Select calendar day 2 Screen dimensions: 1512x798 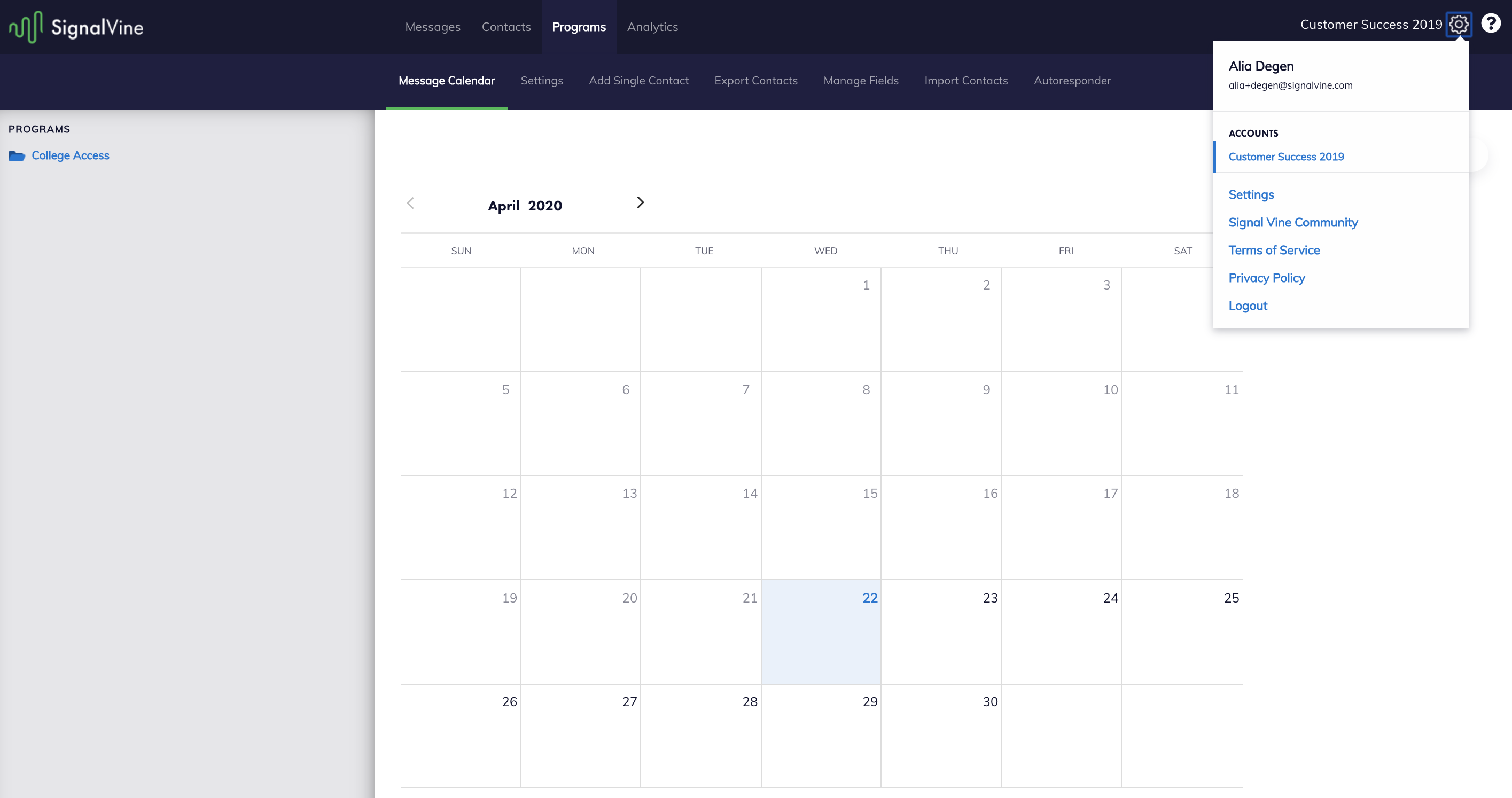click(x=941, y=319)
